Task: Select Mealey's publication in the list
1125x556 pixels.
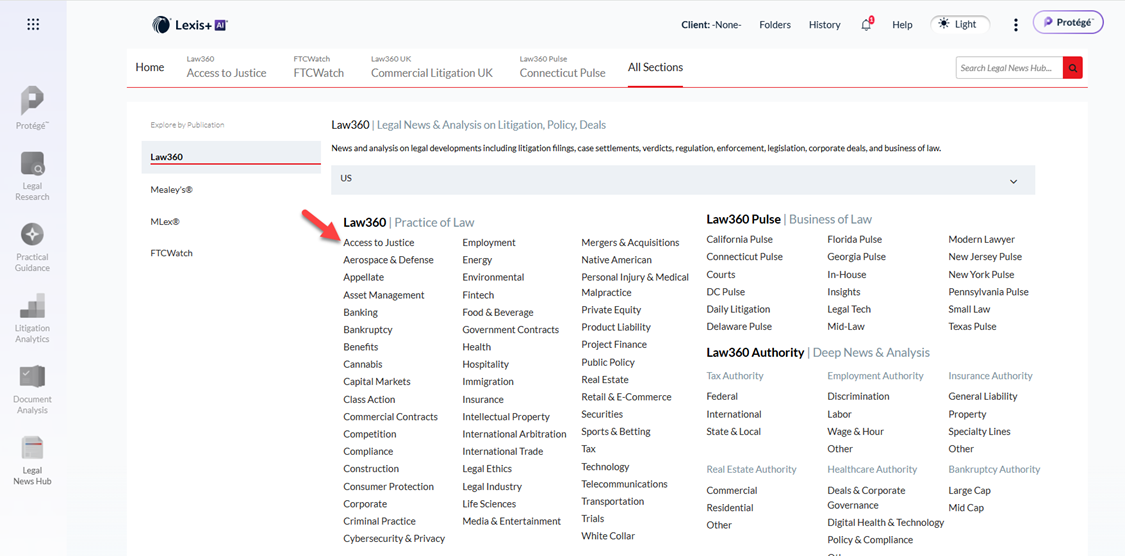Action: point(171,189)
